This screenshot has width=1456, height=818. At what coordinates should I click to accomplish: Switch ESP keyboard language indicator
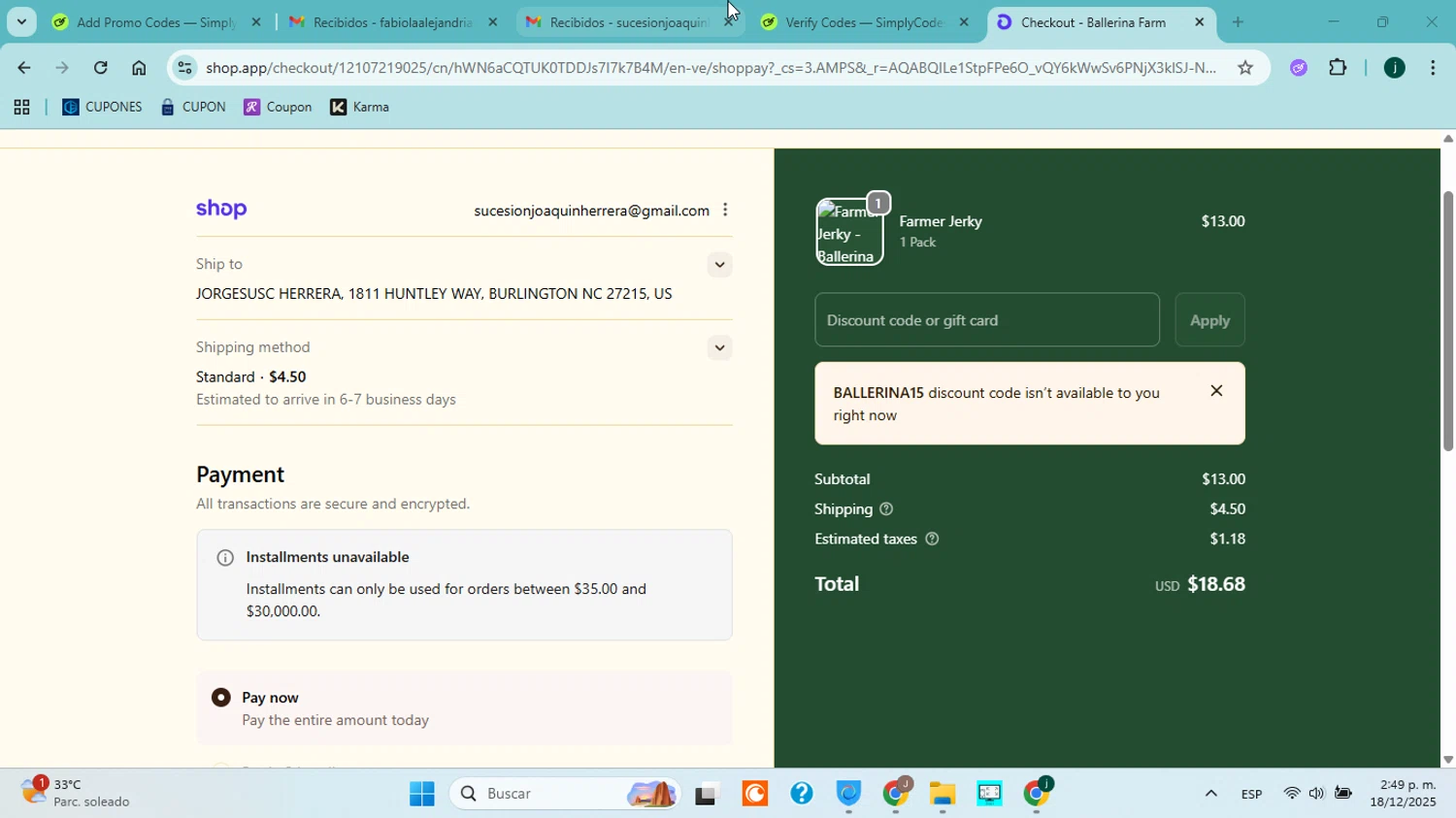click(1251, 794)
